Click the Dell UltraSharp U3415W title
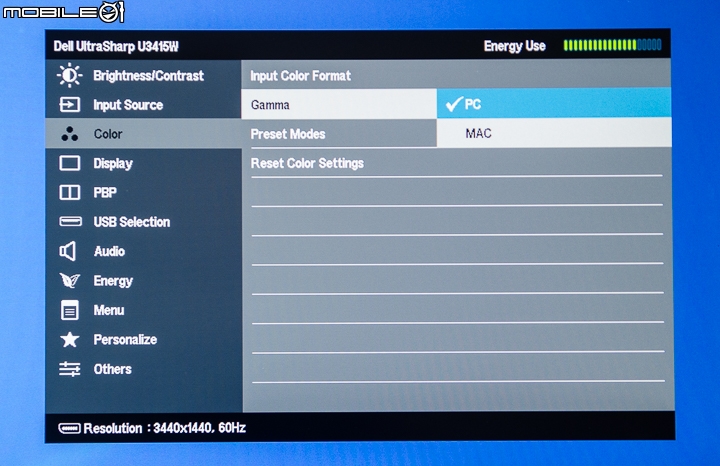Image resolution: width=720 pixels, height=466 pixels. pyautogui.click(x=116, y=46)
